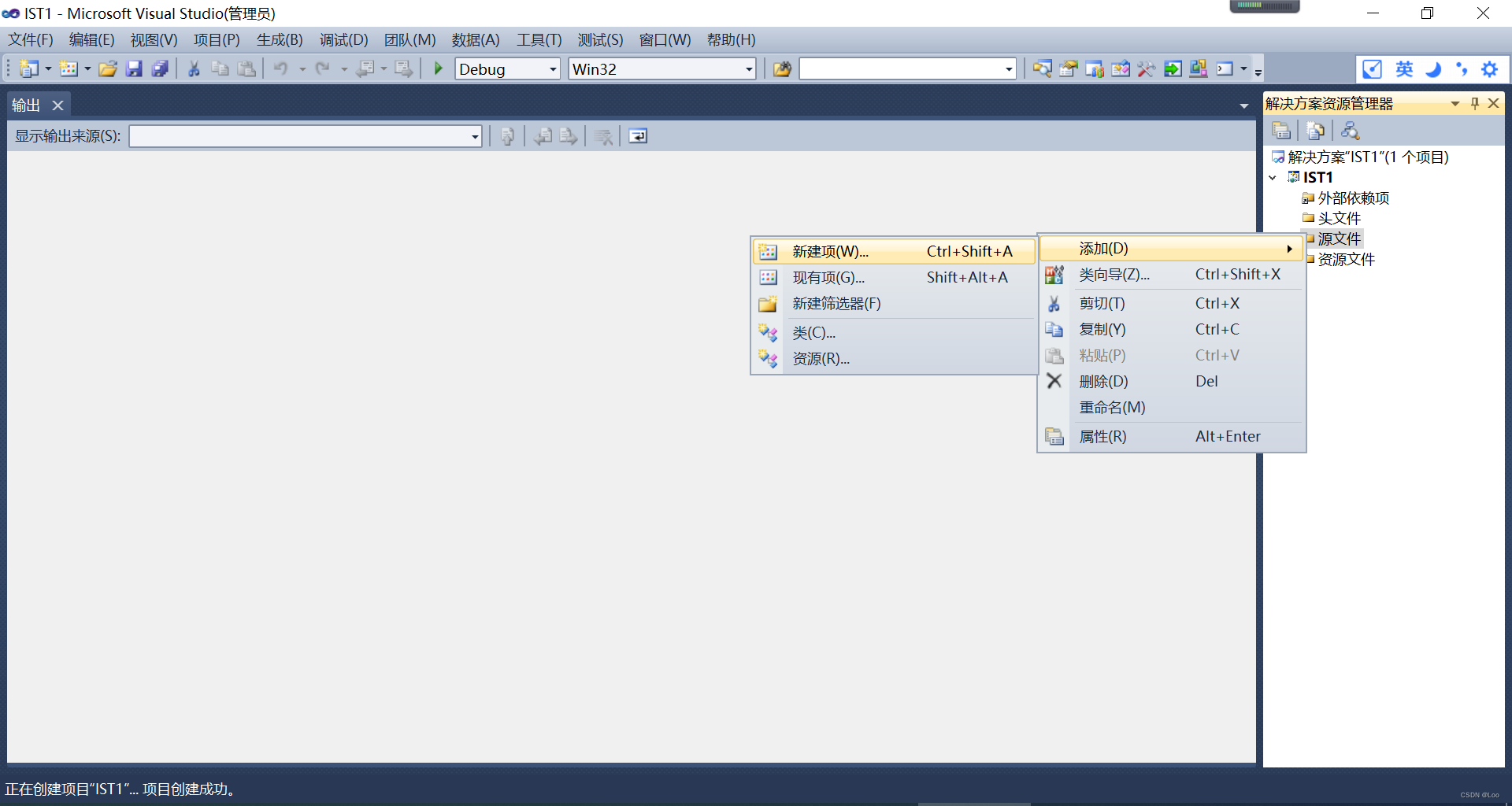Click the Start Page green arrow icon
Viewport: 1512px width, 806px height.
(1173, 69)
